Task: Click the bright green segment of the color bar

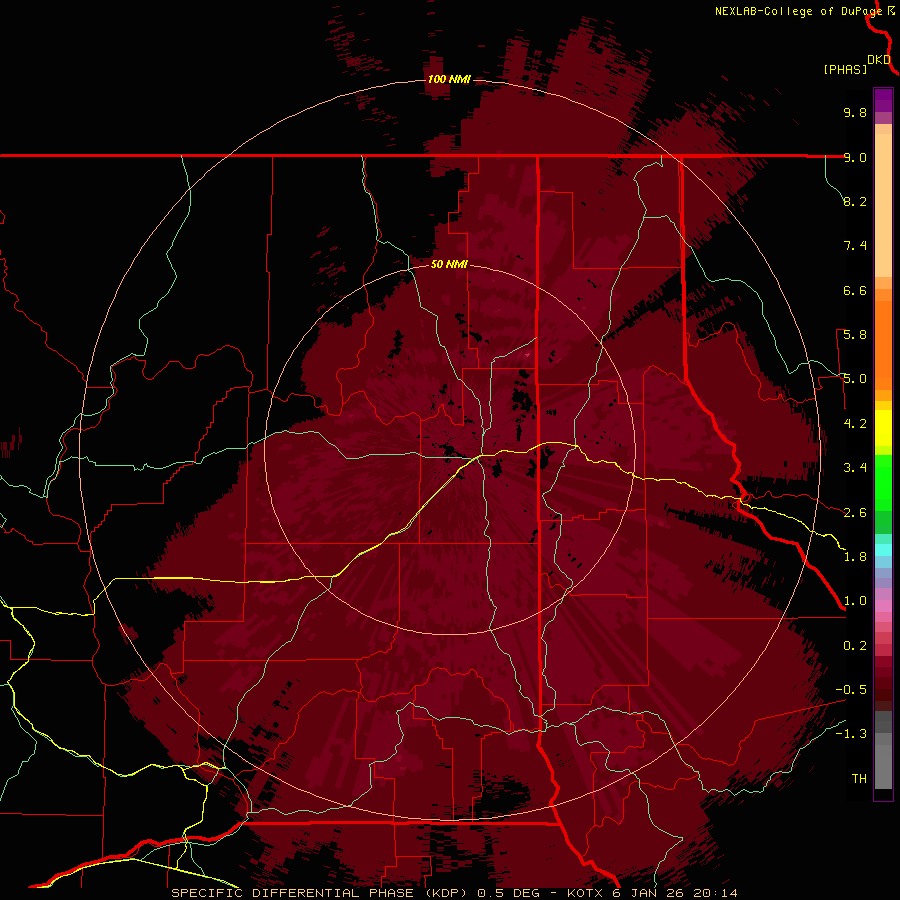Action: coord(883,482)
